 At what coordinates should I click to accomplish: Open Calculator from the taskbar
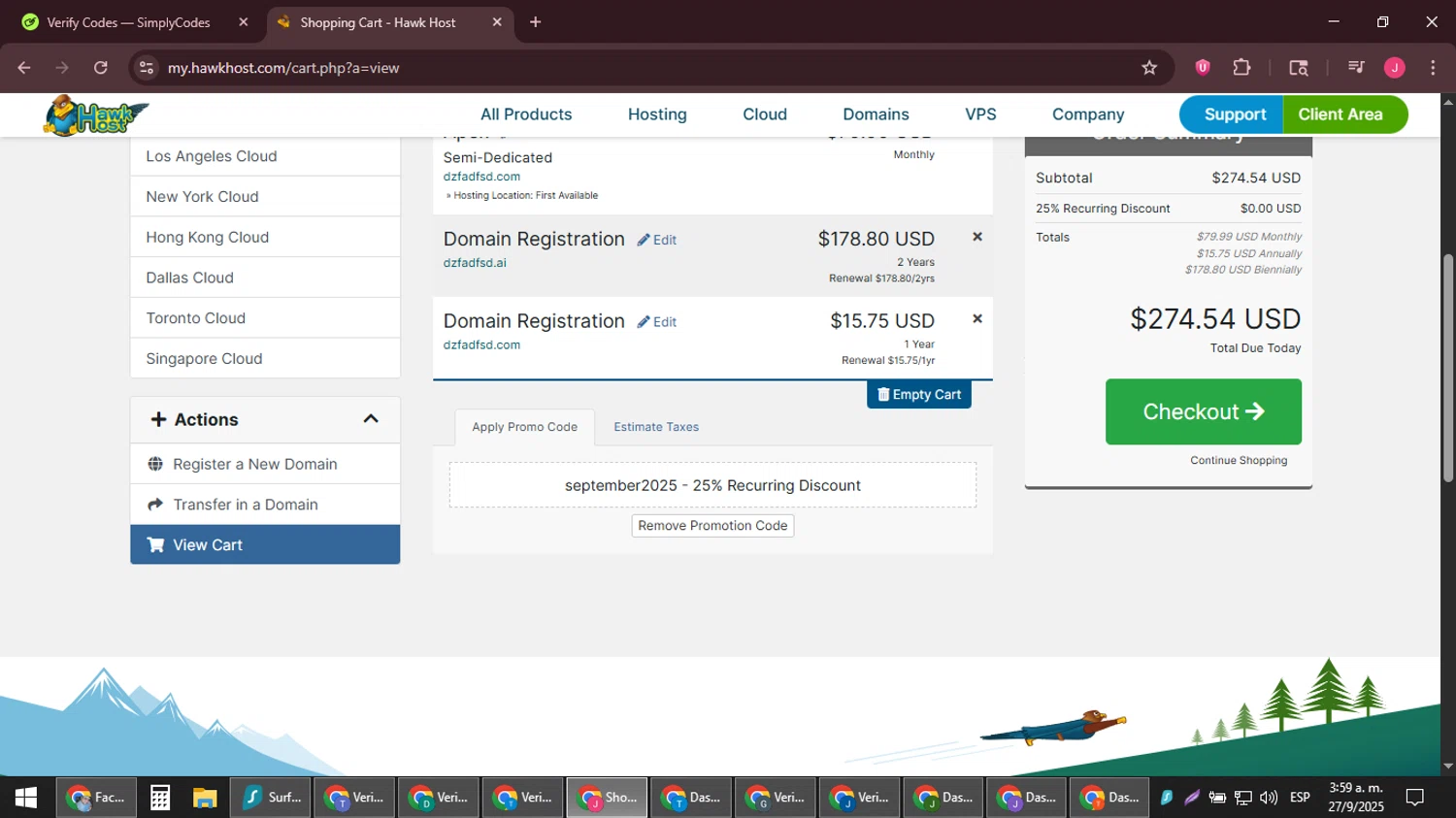(160, 798)
